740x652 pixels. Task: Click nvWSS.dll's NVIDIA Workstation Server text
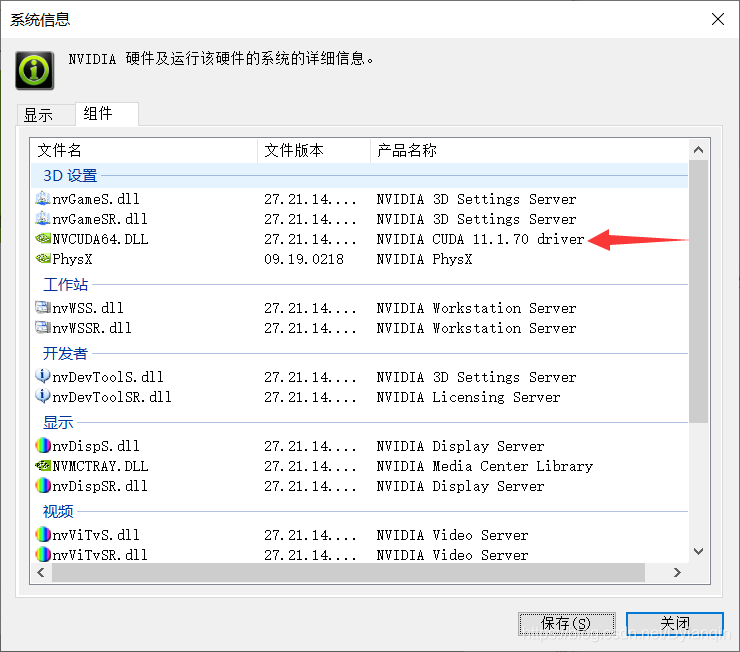[476, 308]
